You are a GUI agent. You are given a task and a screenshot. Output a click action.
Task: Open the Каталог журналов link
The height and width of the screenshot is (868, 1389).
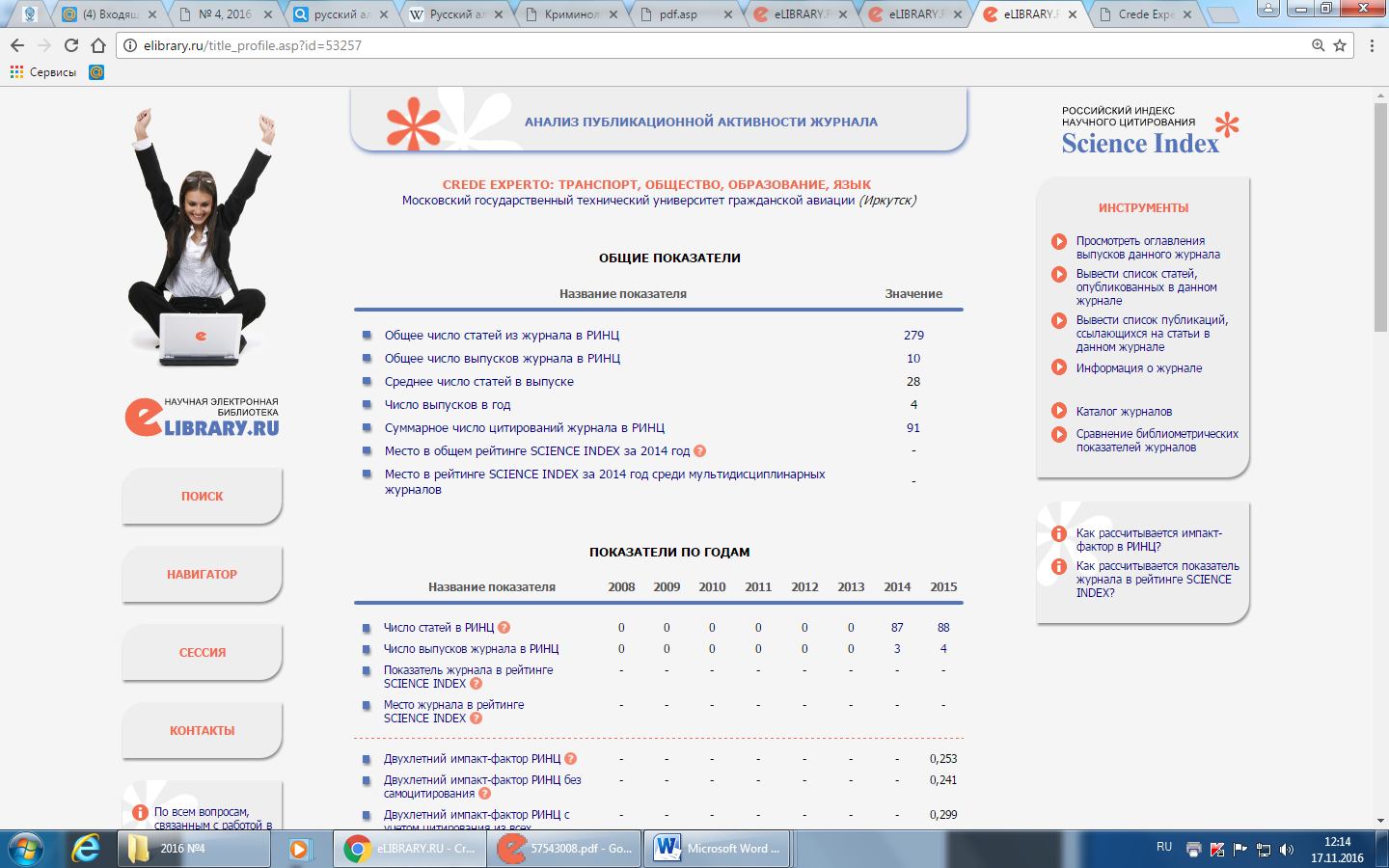click(x=1124, y=412)
